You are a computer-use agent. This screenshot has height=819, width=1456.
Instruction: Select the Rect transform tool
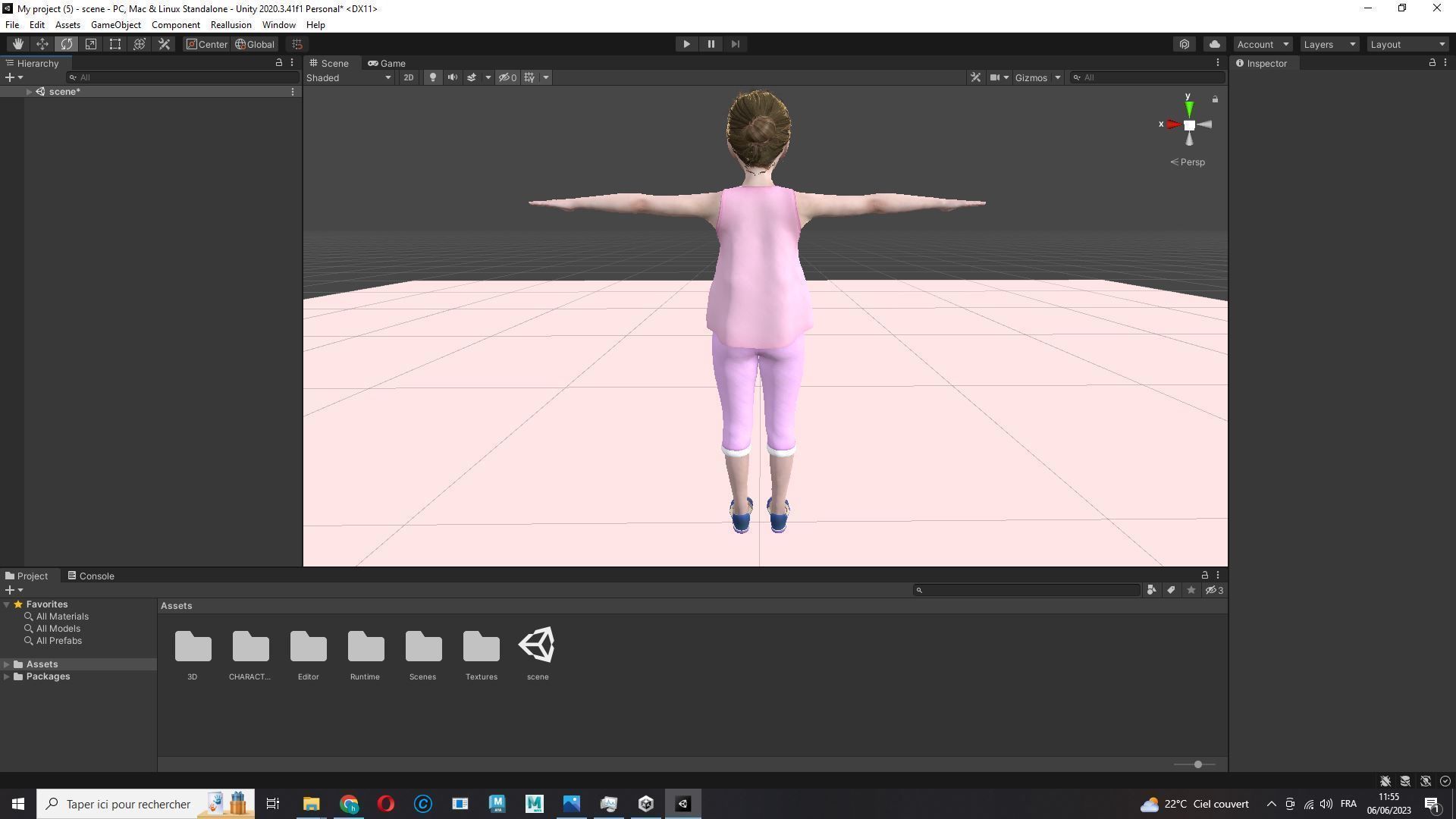tap(115, 44)
